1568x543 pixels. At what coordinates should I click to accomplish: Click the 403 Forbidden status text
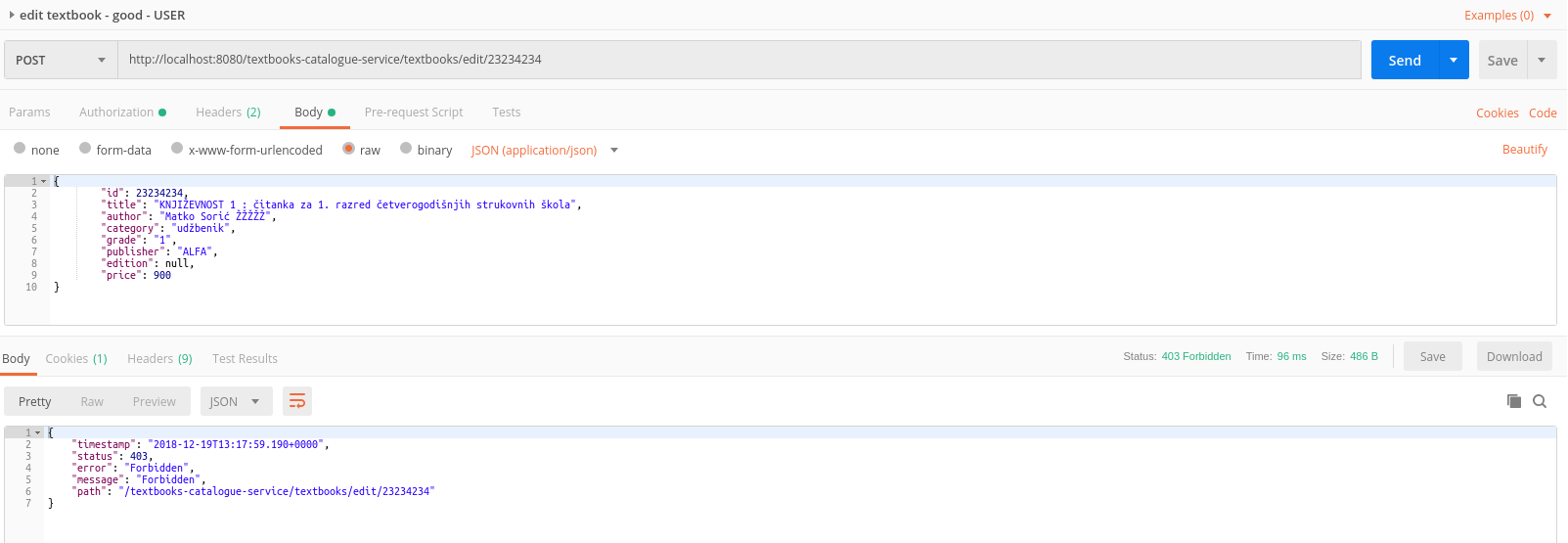pyautogui.click(x=1196, y=356)
